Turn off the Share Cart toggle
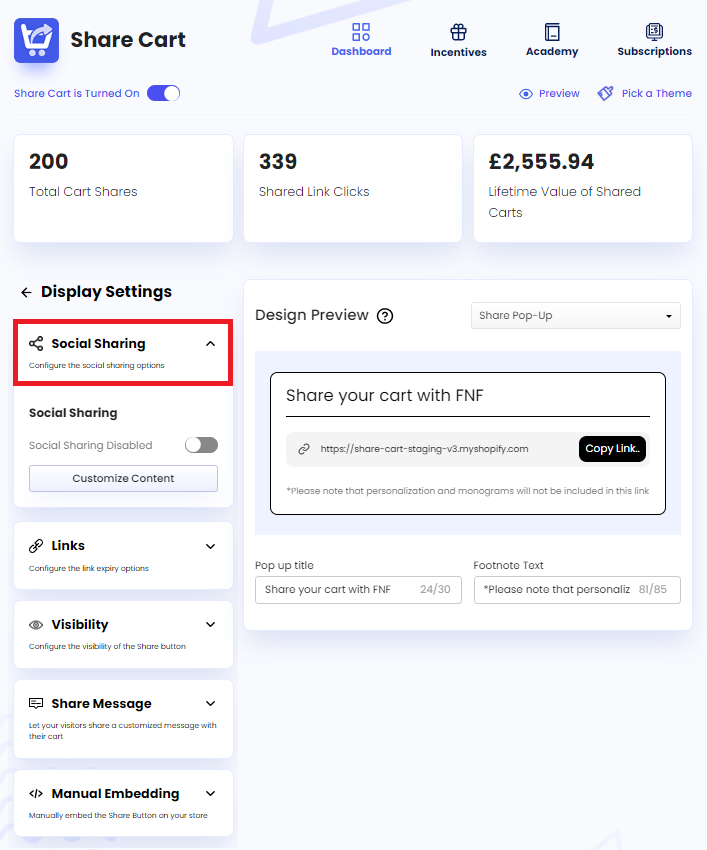The height and width of the screenshot is (850, 707). [163, 91]
